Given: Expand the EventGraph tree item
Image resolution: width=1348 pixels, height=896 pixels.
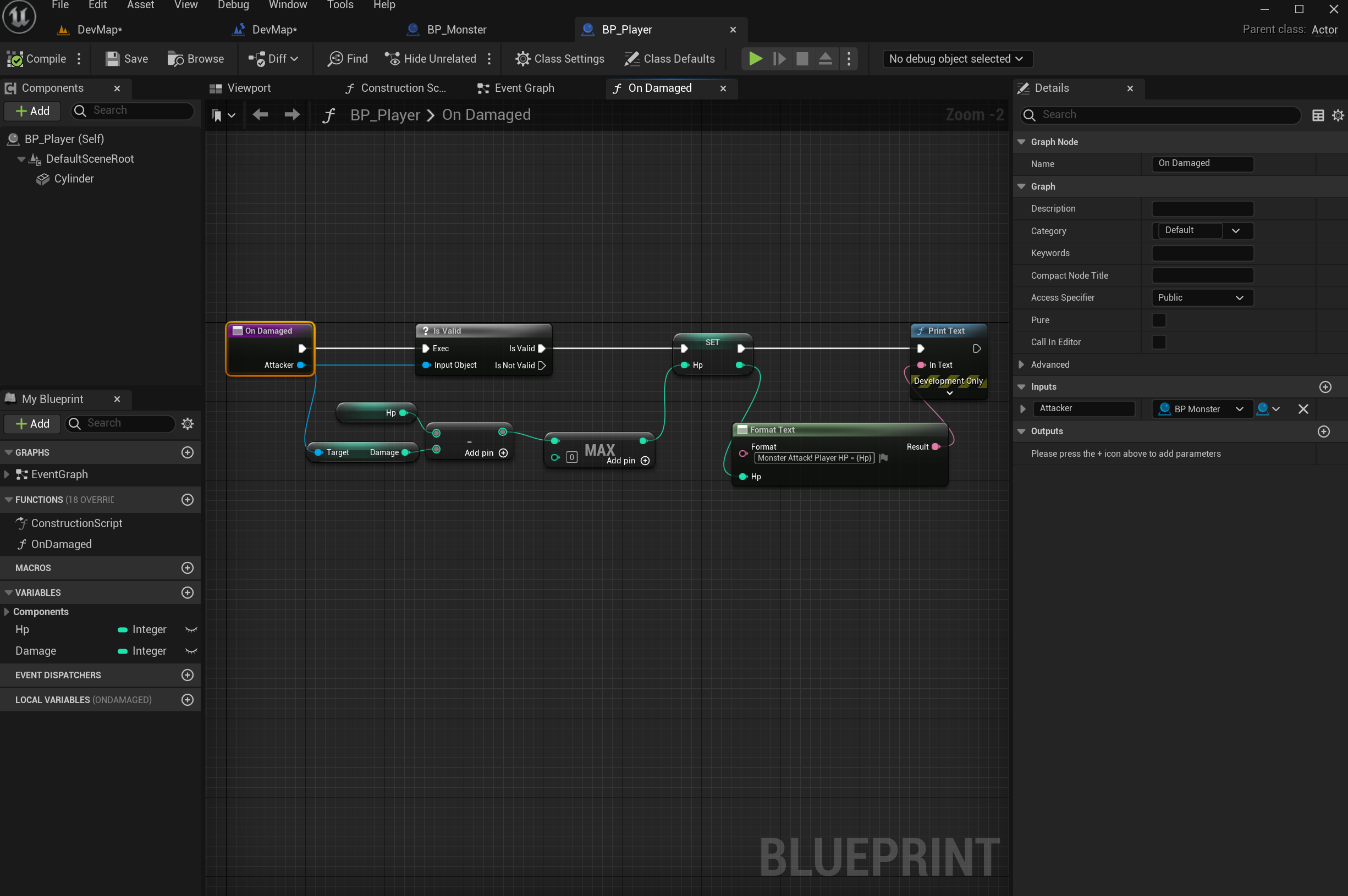Looking at the screenshot, I should [6, 474].
